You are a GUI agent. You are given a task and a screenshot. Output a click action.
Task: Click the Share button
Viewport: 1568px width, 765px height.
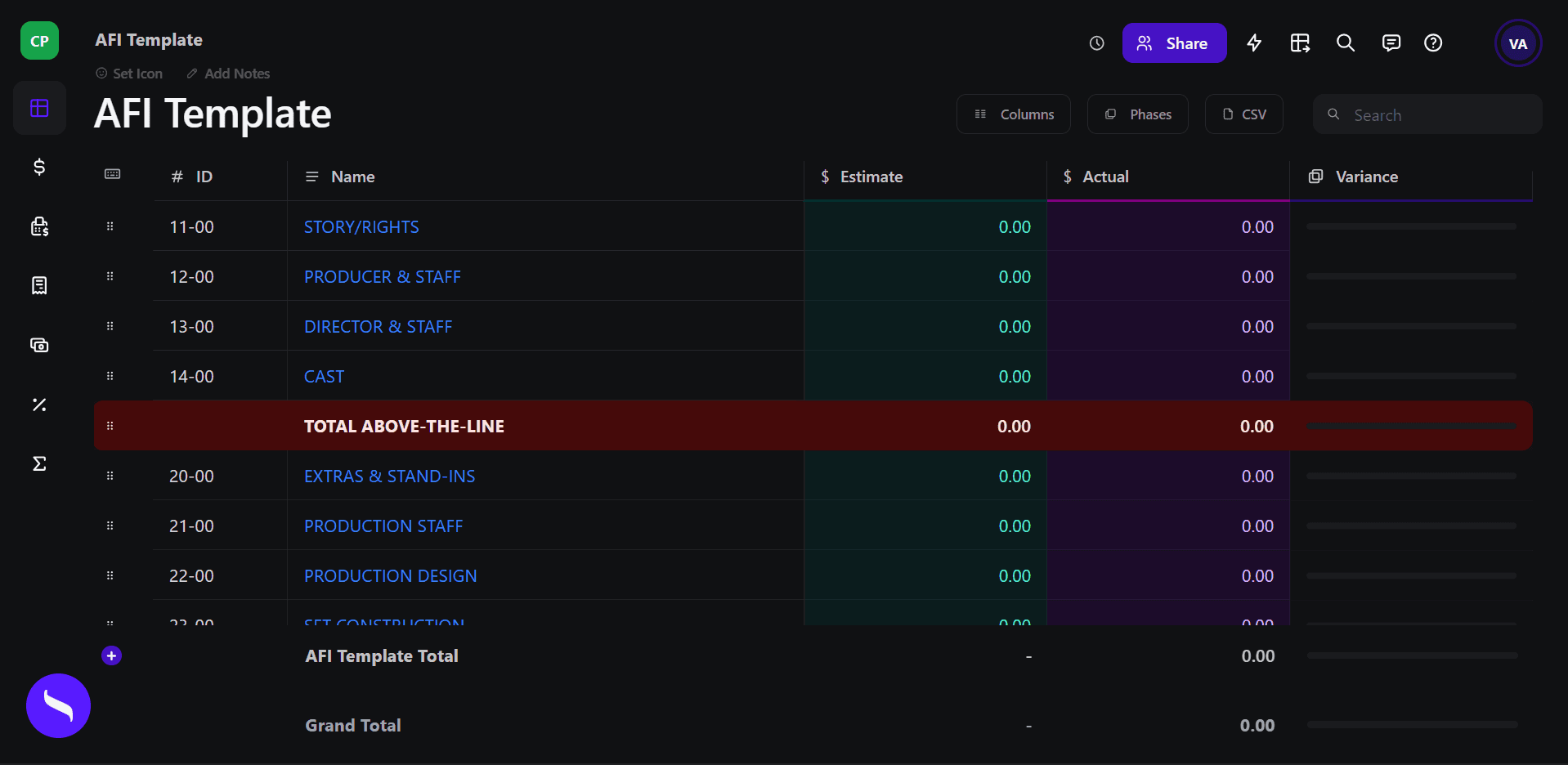1174,43
